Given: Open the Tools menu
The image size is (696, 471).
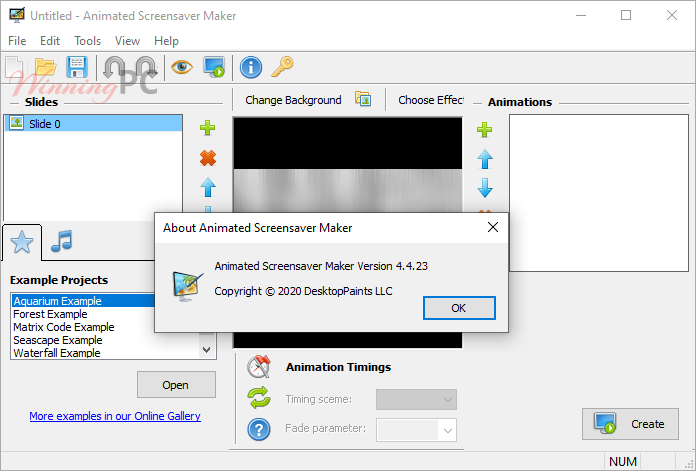Looking at the screenshot, I should 87,41.
